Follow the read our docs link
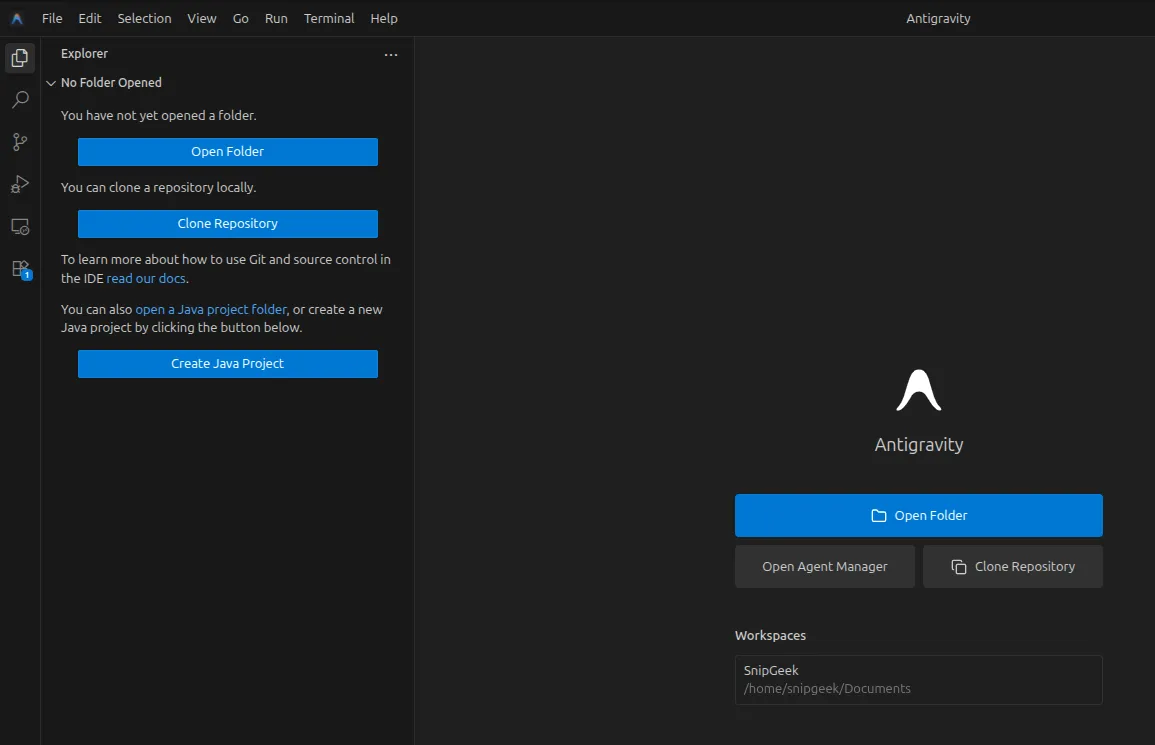The image size is (1155, 745). 146,279
